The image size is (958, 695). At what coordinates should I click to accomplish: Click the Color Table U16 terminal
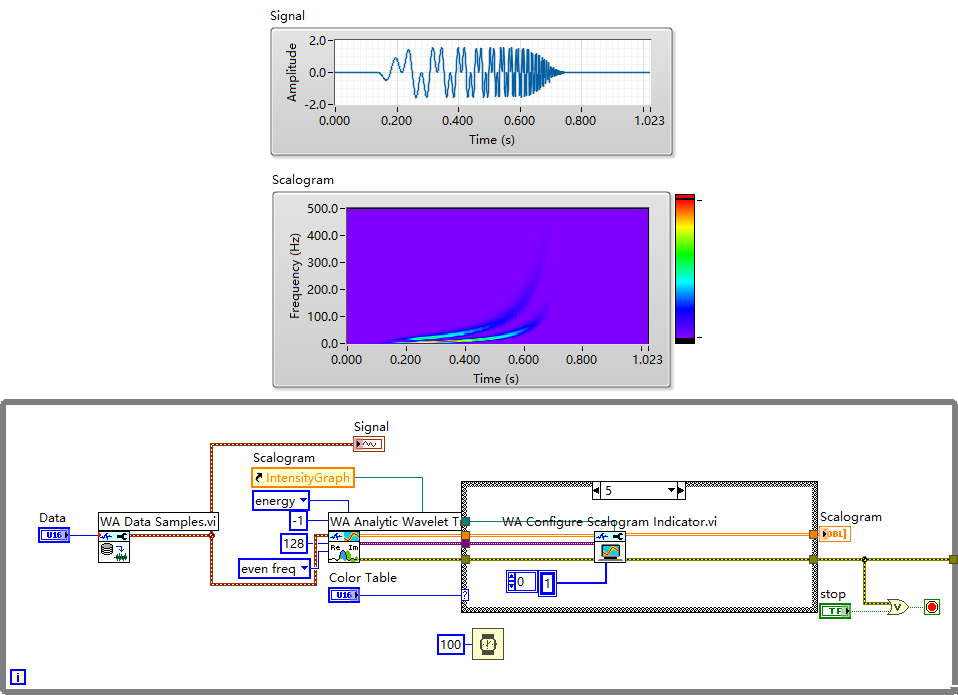[x=344, y=595]
